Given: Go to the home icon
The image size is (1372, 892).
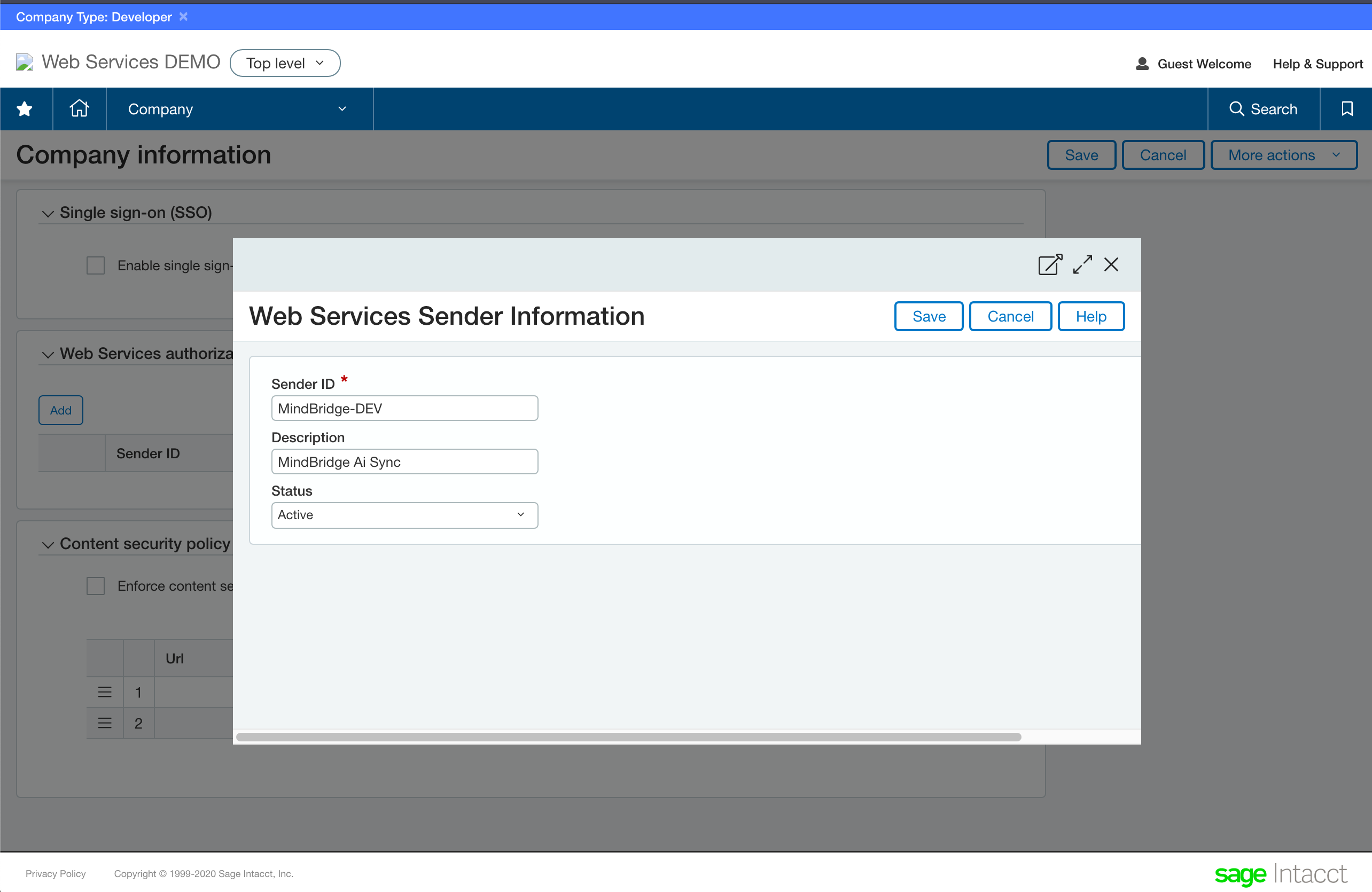Looking at the screenshot, I should pos(79,108).
